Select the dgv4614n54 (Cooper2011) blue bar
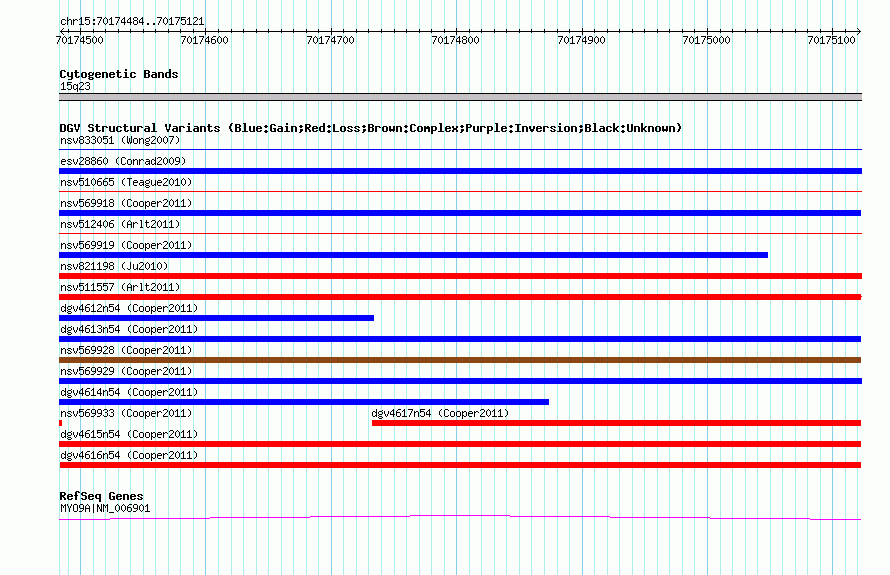 pyautogui.click(x=304, y=402)
